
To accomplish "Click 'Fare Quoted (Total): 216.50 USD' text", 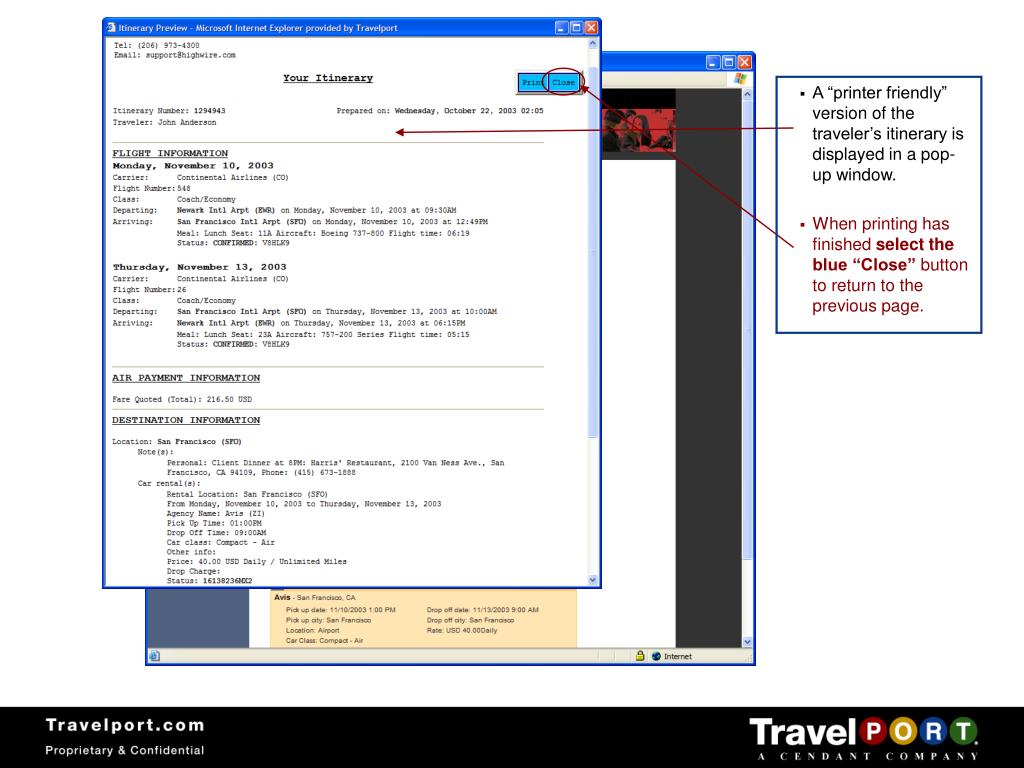I will tap(182, 399).
